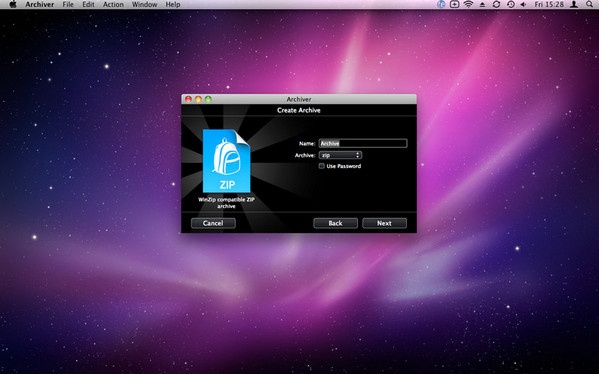Click the Wi-Fi status icon
The width and height of the screenshot is (599, 374).
click(x=468, y=4)
